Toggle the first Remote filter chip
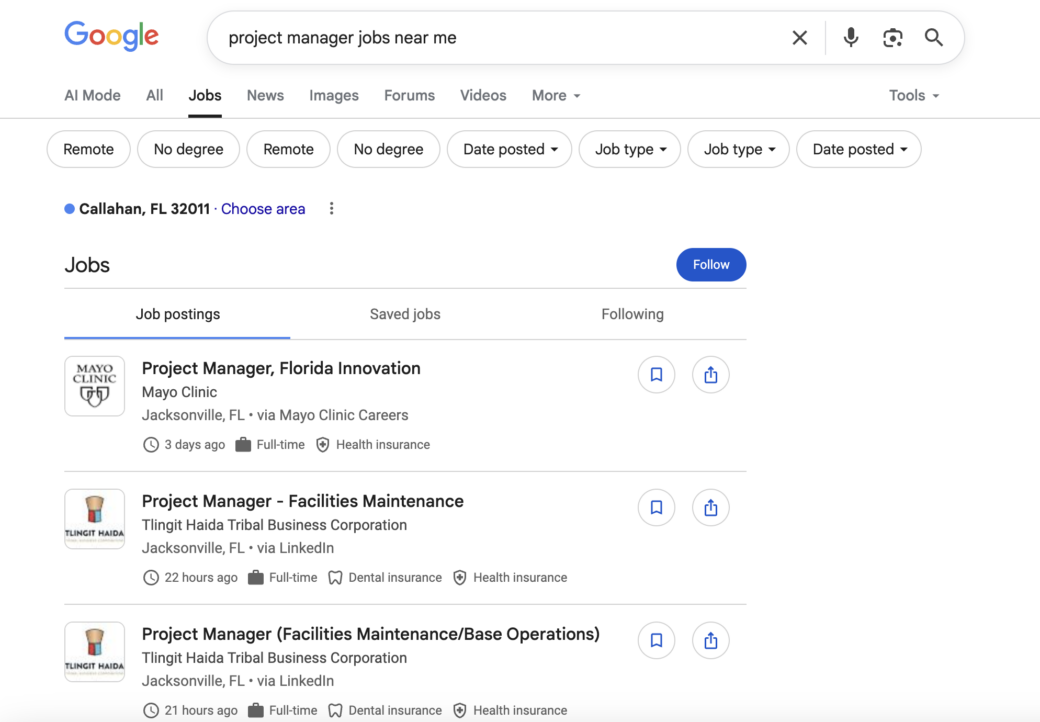This screenshot has height=722, width=1040. pyautogui.click(x=88, y=149)
